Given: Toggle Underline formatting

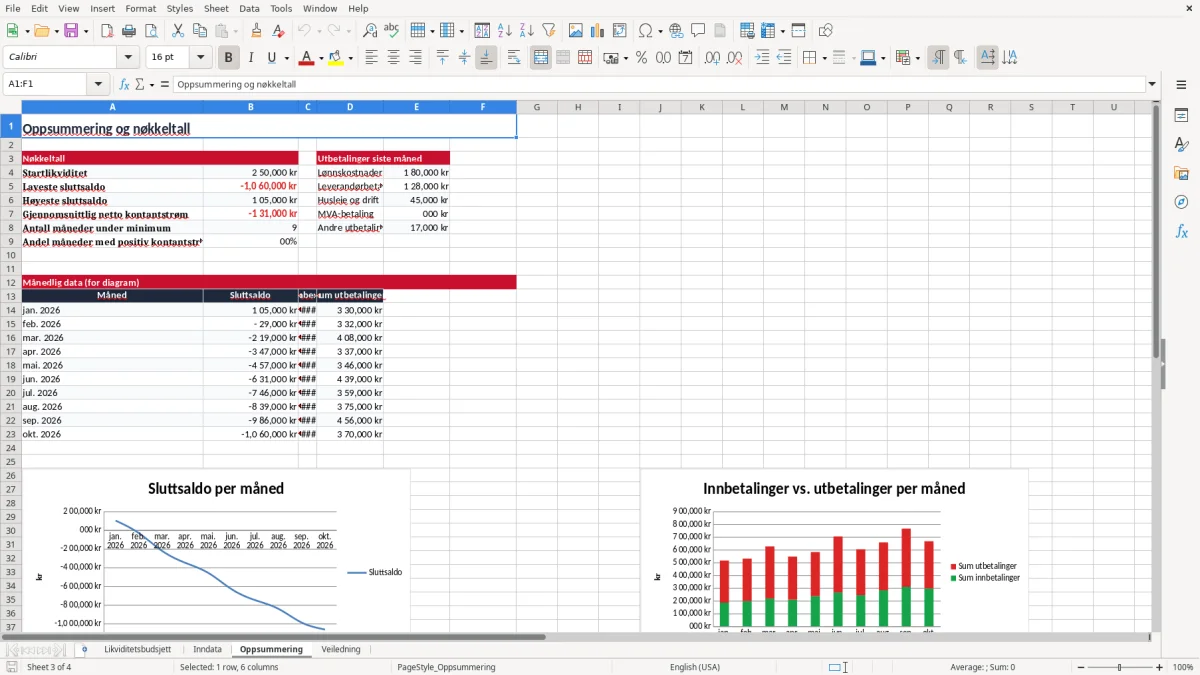Looking at the screenshot, I should 271,58.
